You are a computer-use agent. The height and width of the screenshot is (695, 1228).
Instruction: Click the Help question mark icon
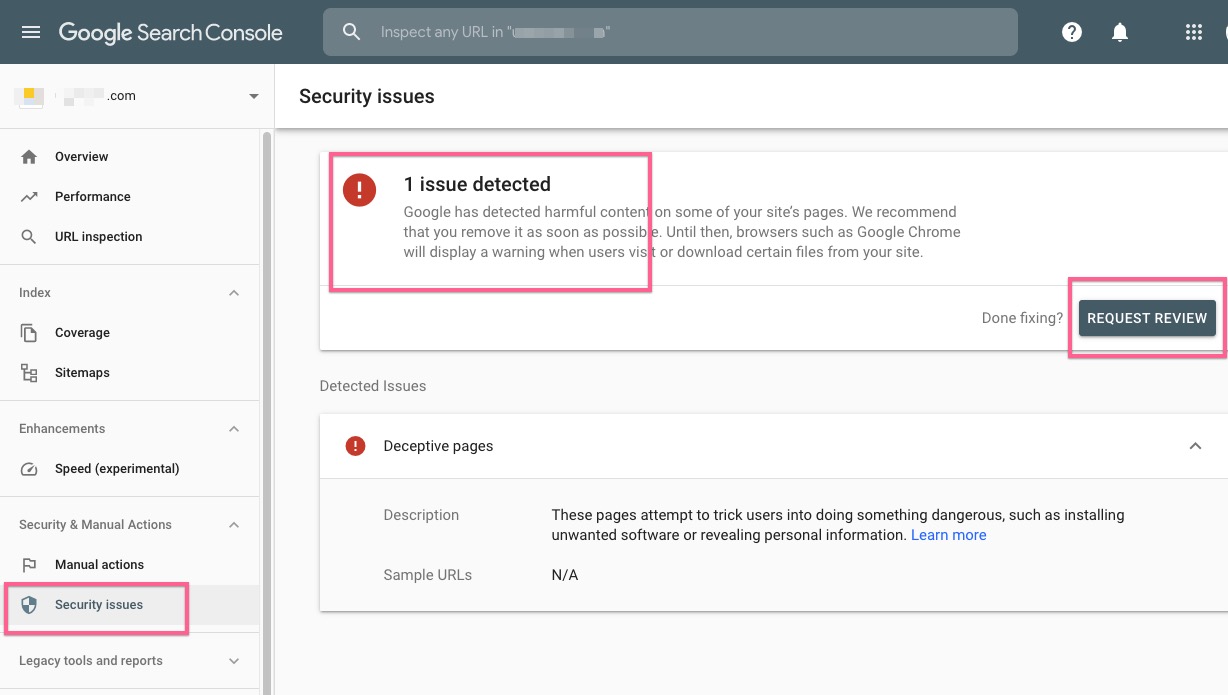click(1072, 32)
